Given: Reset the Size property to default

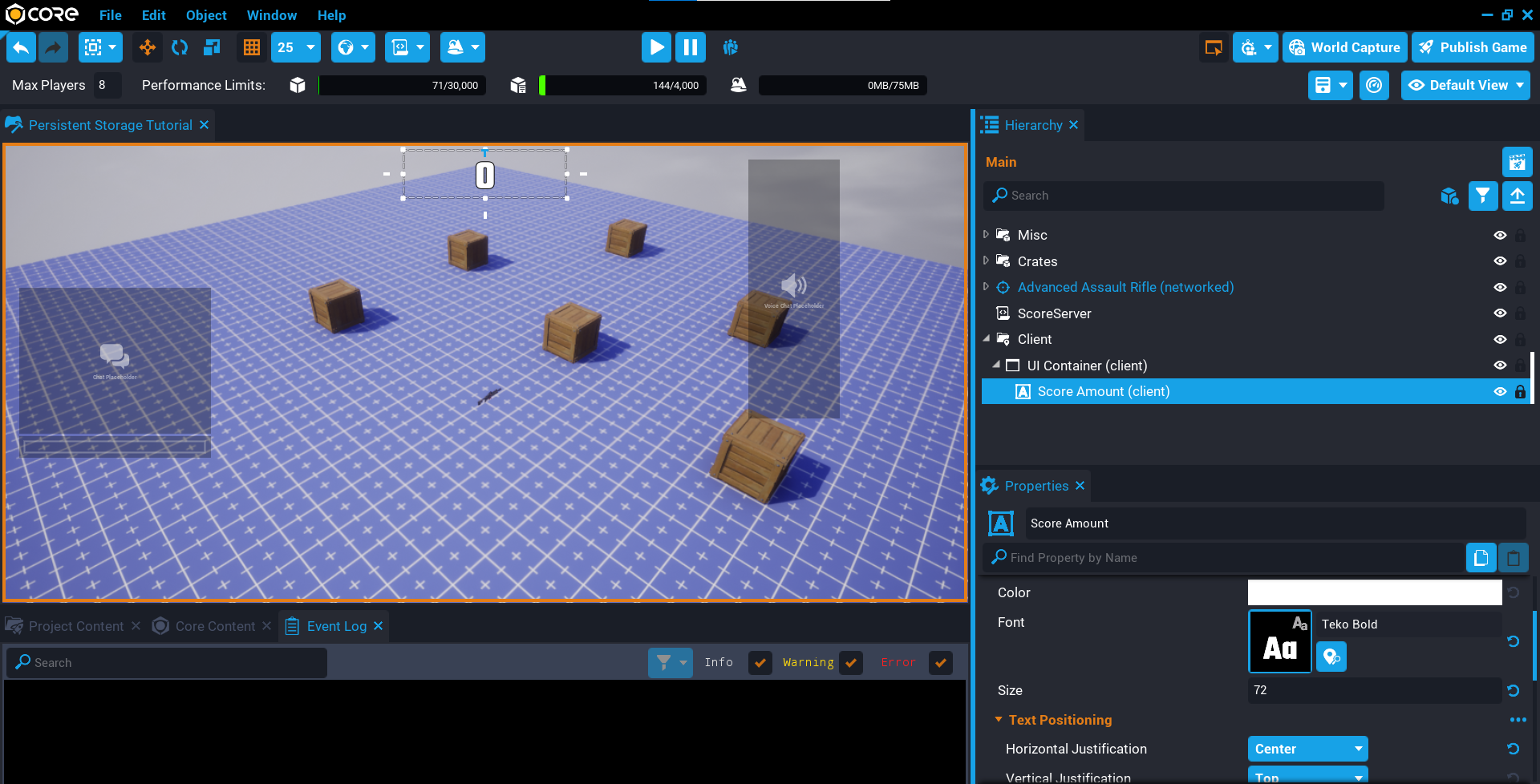Looking at the screenshot, I should (1513, 690).
